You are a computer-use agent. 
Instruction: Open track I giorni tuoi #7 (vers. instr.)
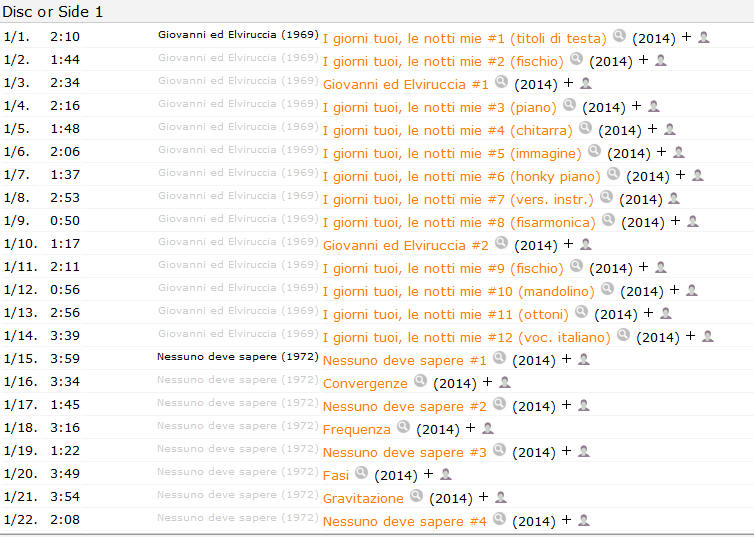(458, 200)
